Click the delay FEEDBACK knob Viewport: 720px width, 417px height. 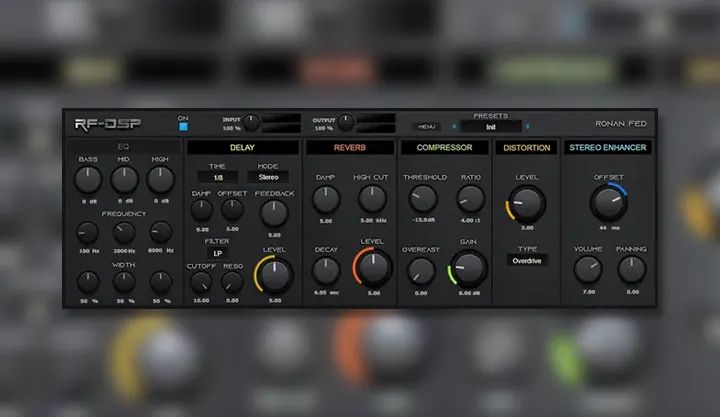(x=274, y=214)
